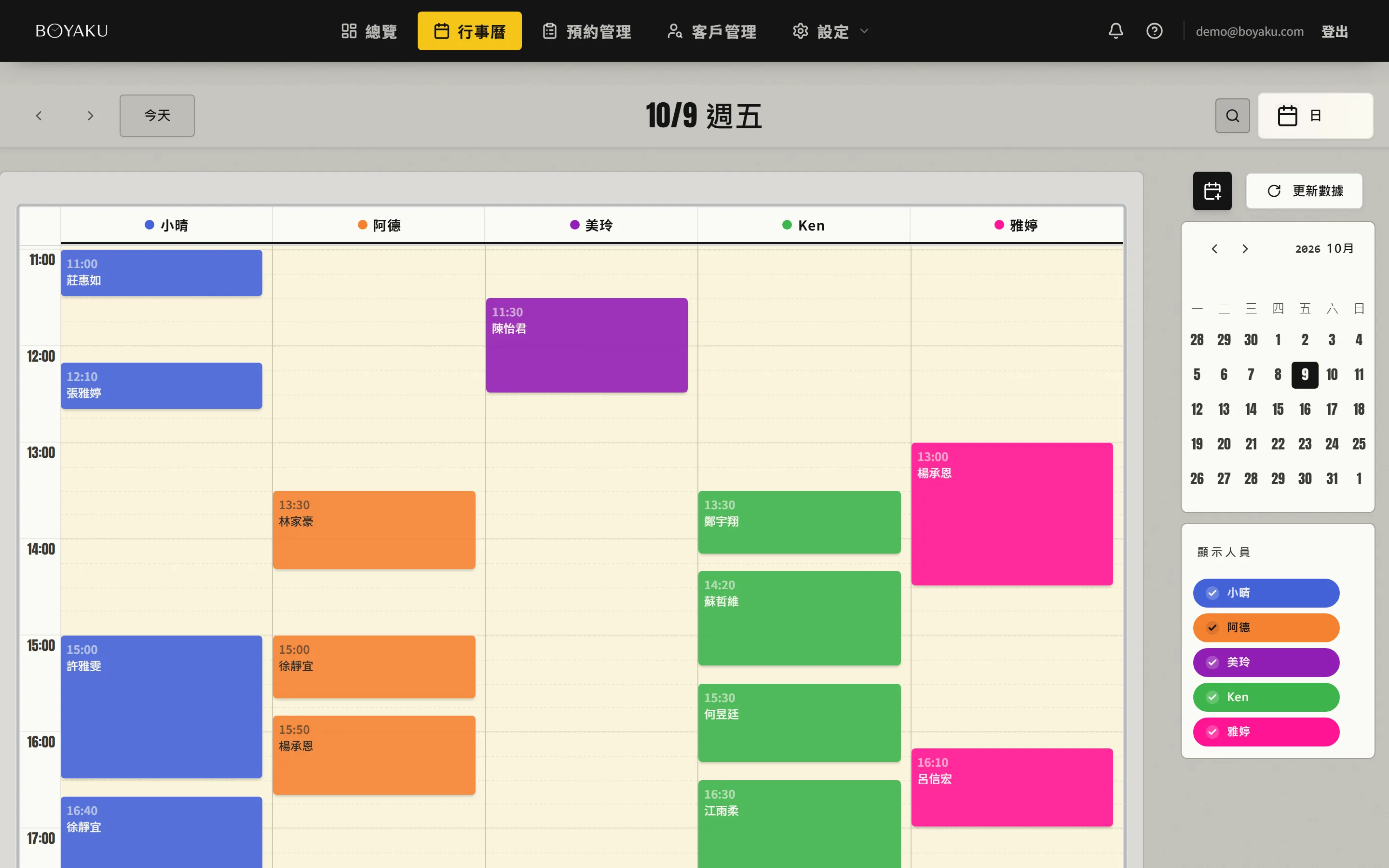
Task: Open the help question mark icon
Action: 1154,31
